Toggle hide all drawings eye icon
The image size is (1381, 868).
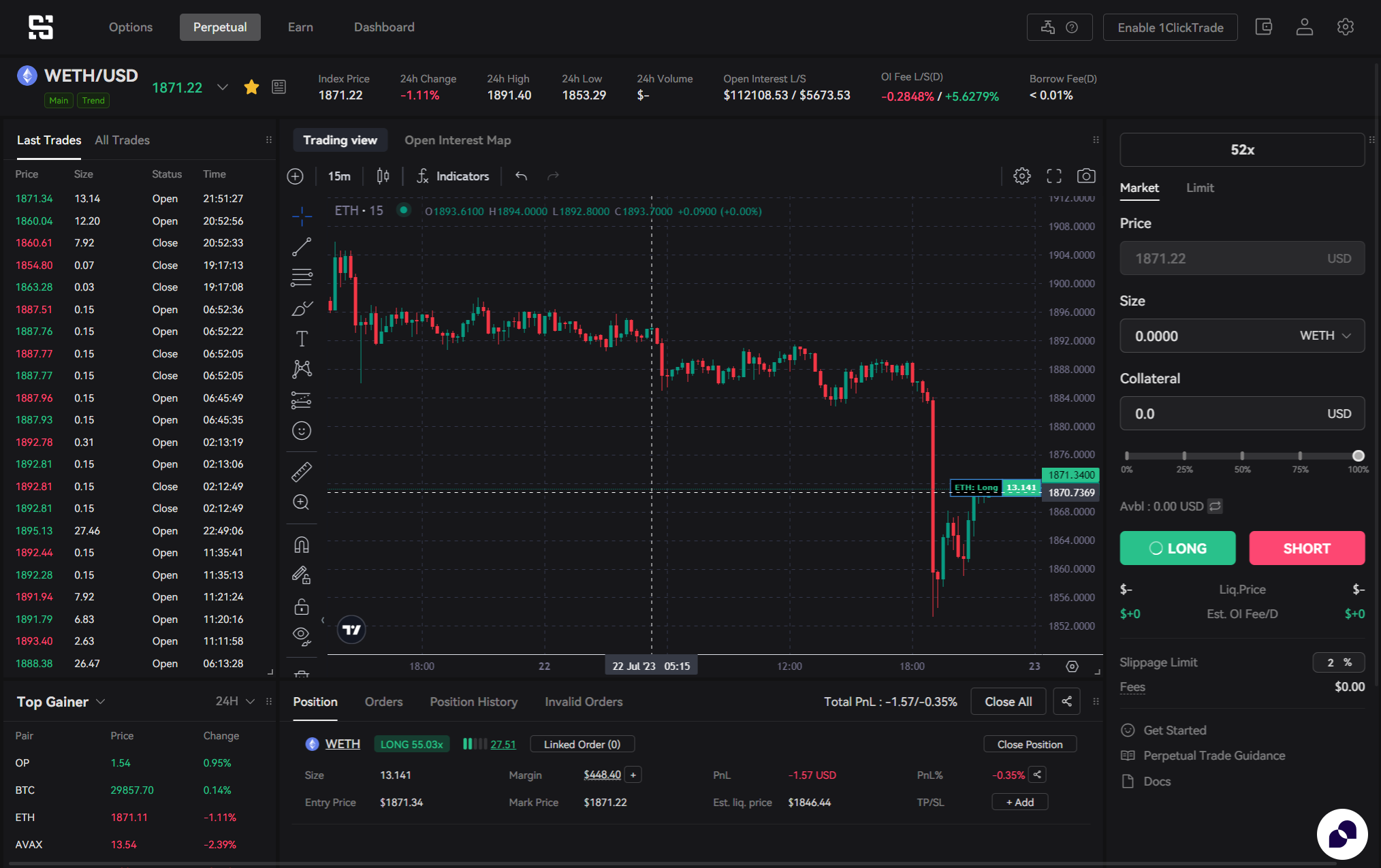coord(302,636)
